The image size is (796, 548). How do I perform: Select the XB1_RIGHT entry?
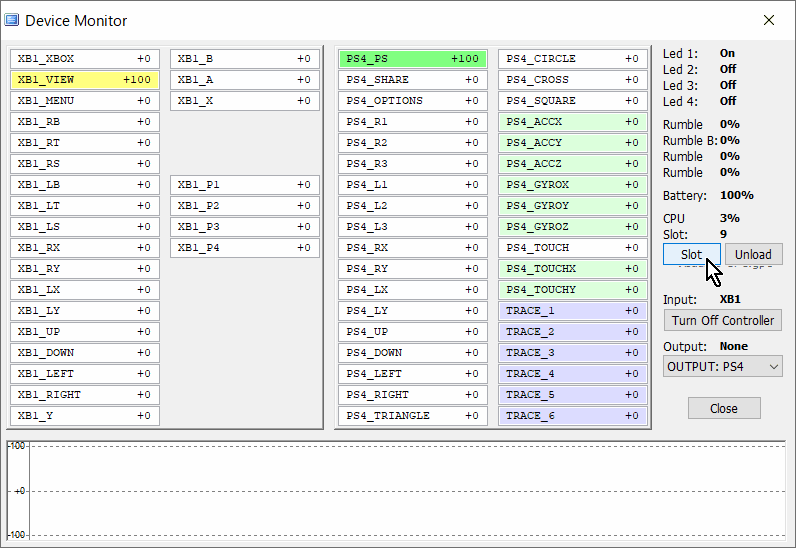[x=85, y=395]
